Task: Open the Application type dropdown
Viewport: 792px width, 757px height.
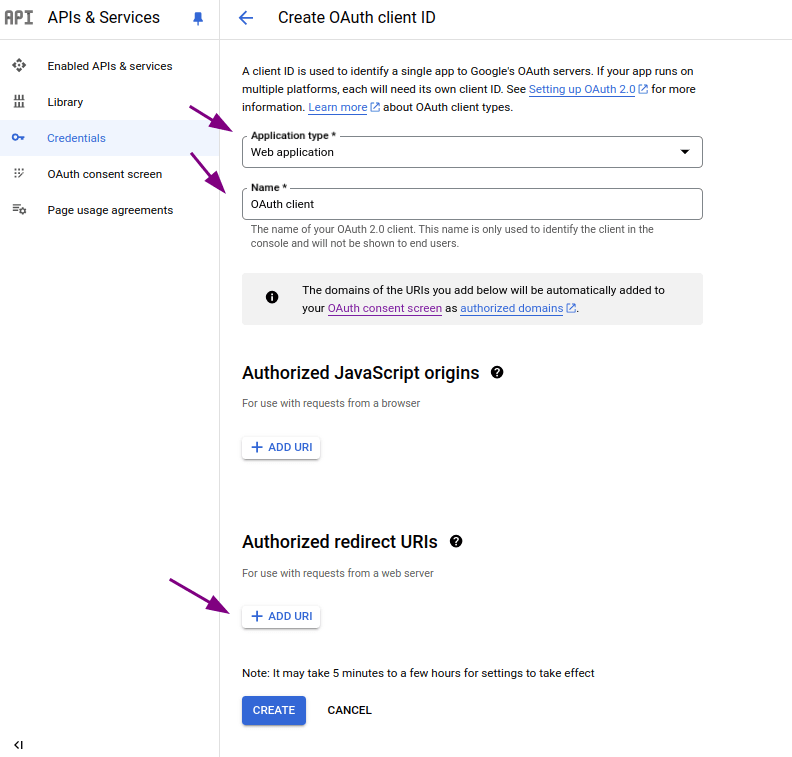Action: click(x=472, y=152)
